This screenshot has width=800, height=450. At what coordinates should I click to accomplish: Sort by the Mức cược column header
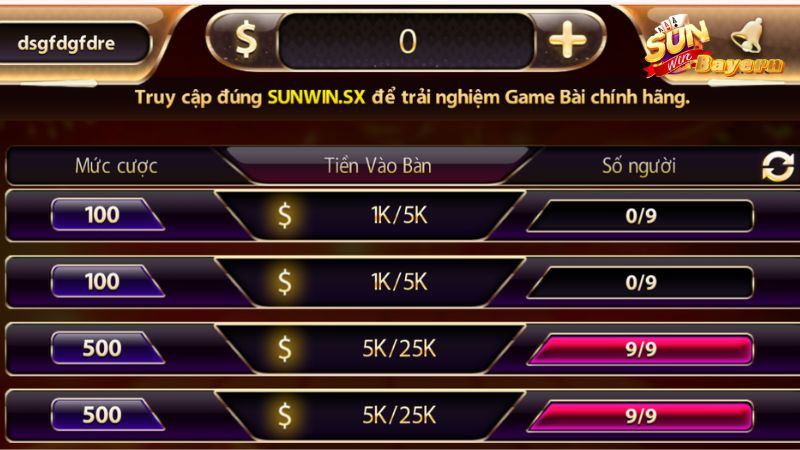[116, 166]
